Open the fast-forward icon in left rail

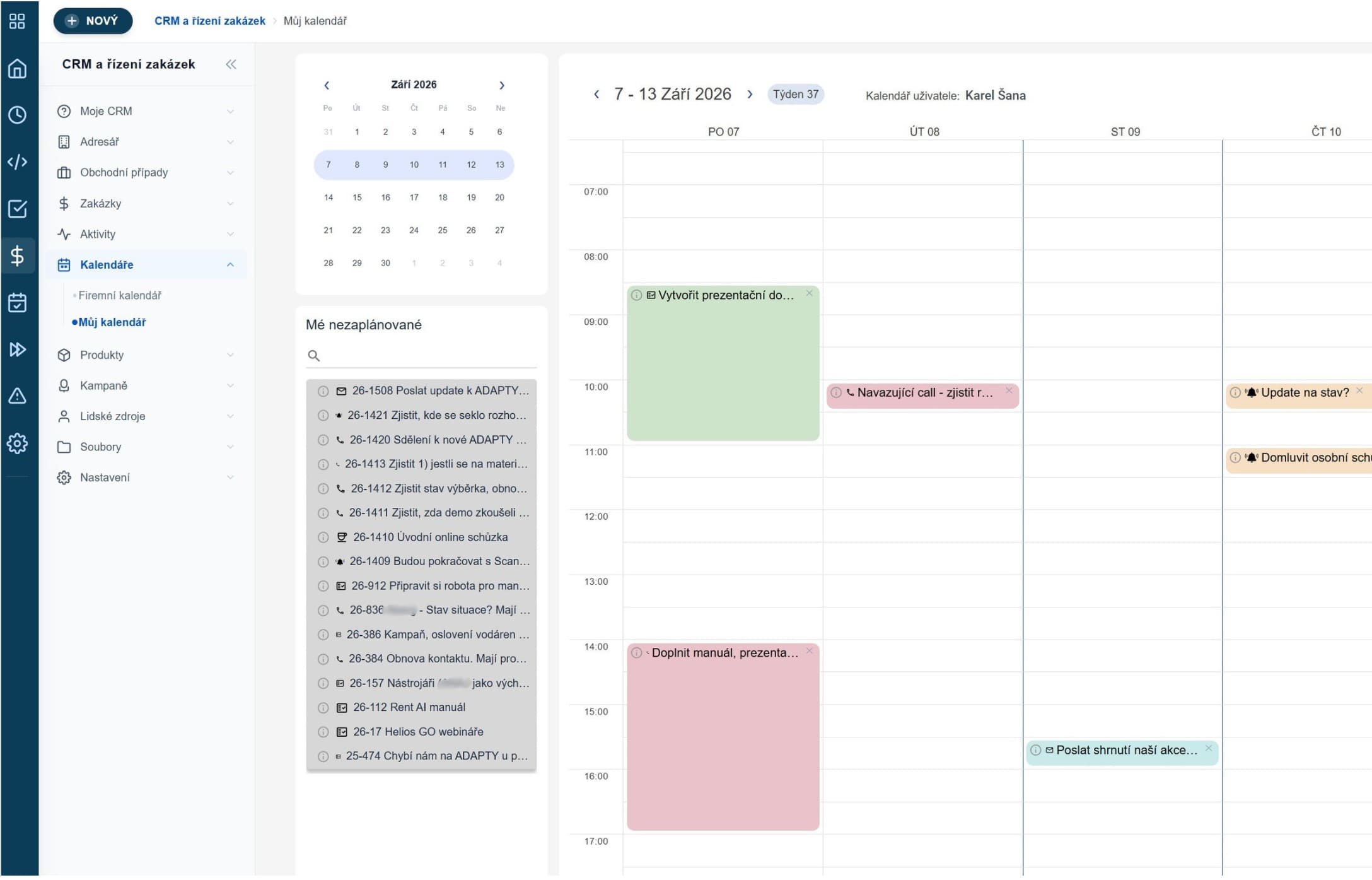pos(17,349)
